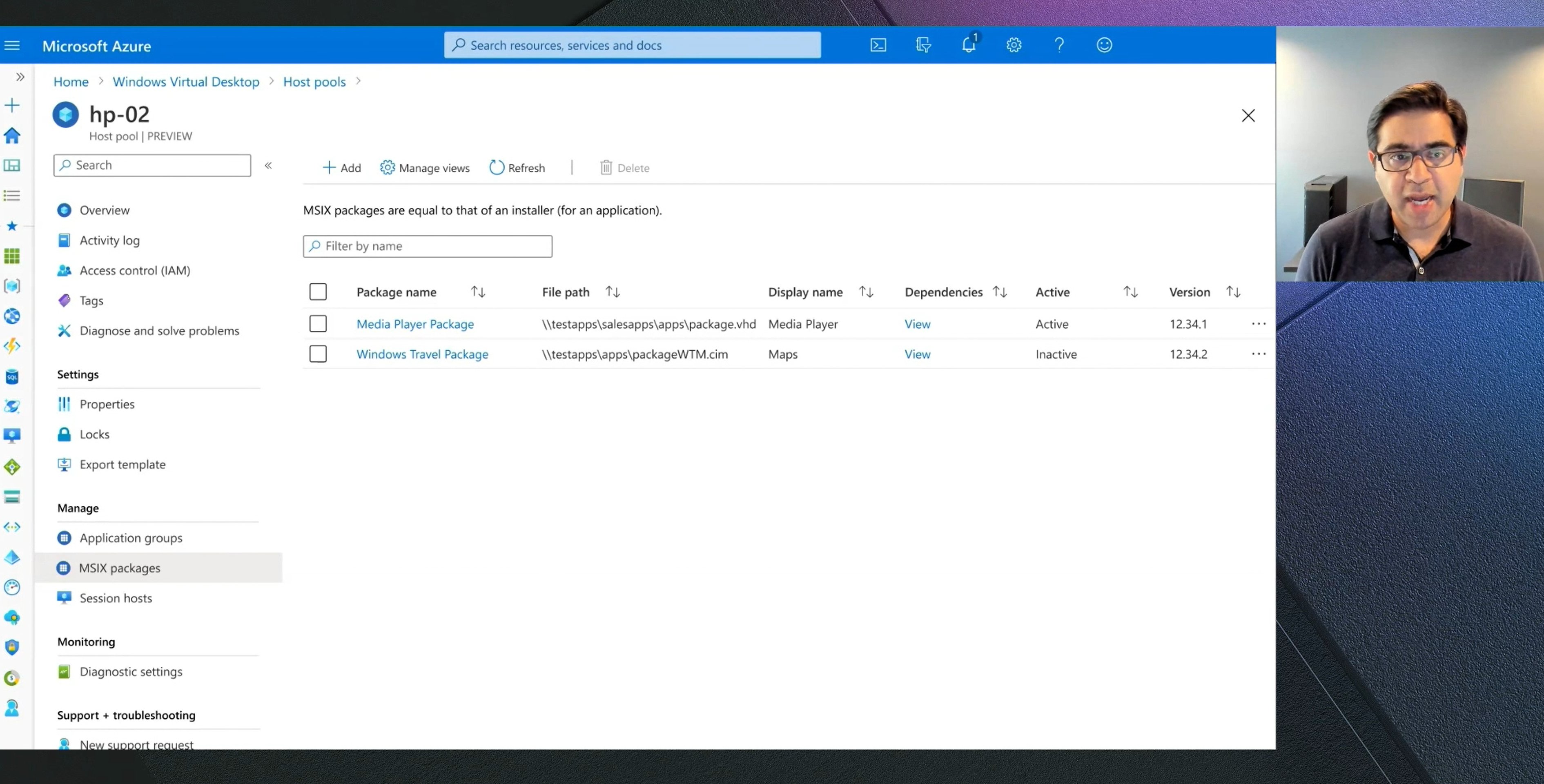Open the Virtual networks arrows icon

click(x=12, y=527)
